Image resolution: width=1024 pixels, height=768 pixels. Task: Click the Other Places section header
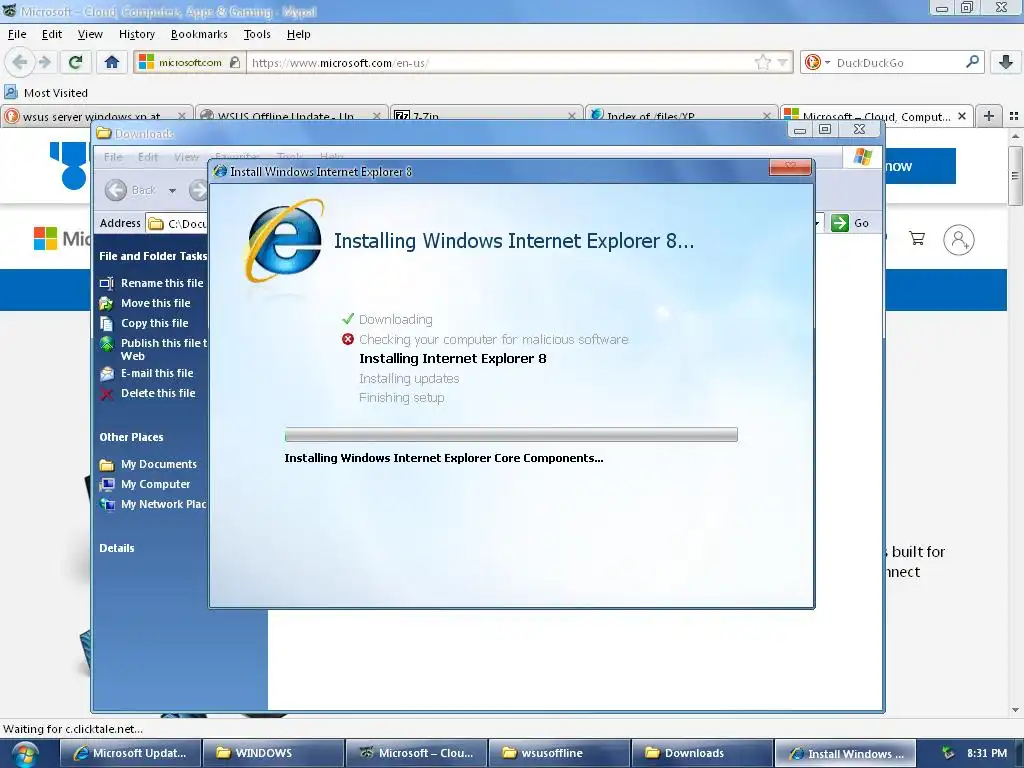click(131, 438)
